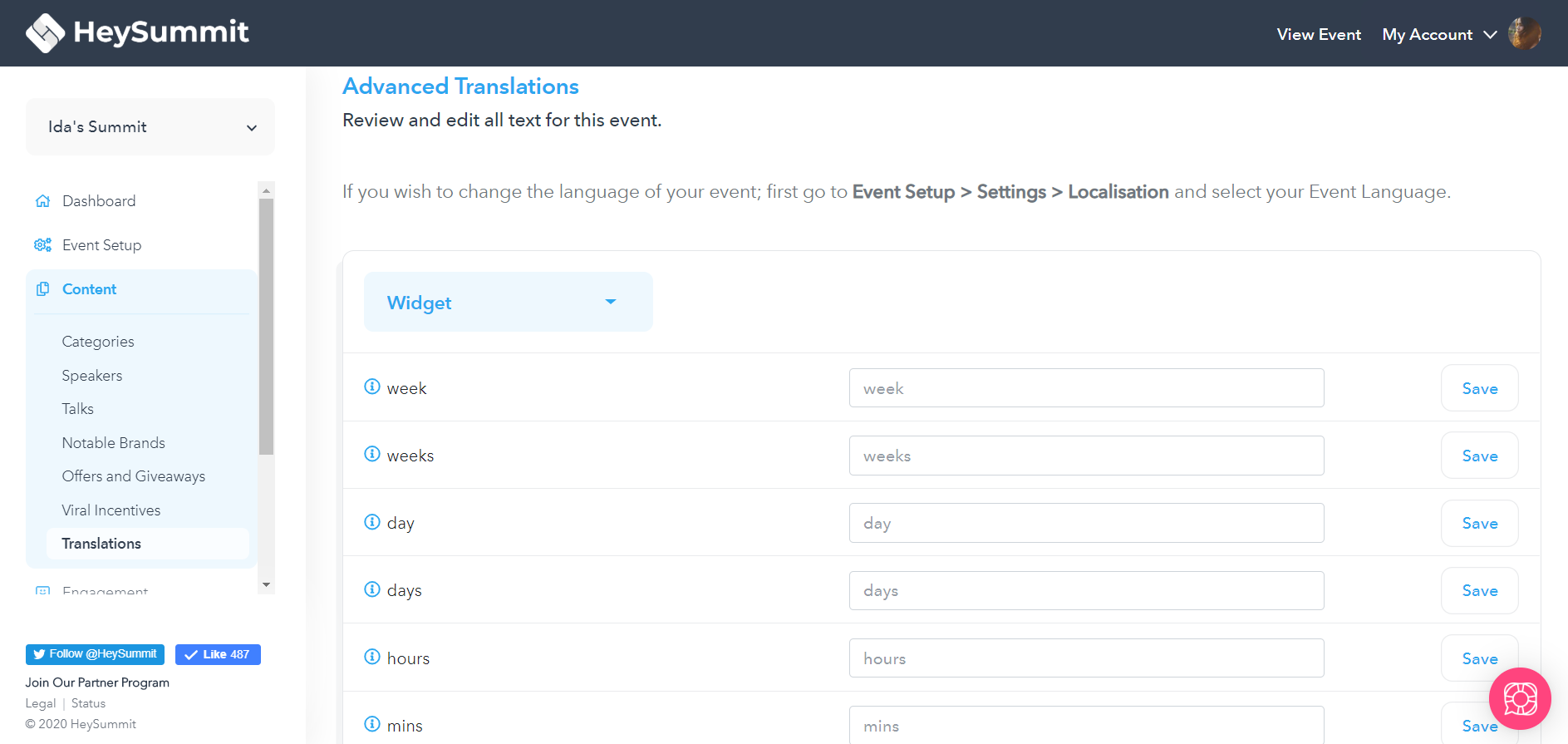Click info icon next to week
Image resolution: width=1568 pixels, height=744 pixels.
372,387
